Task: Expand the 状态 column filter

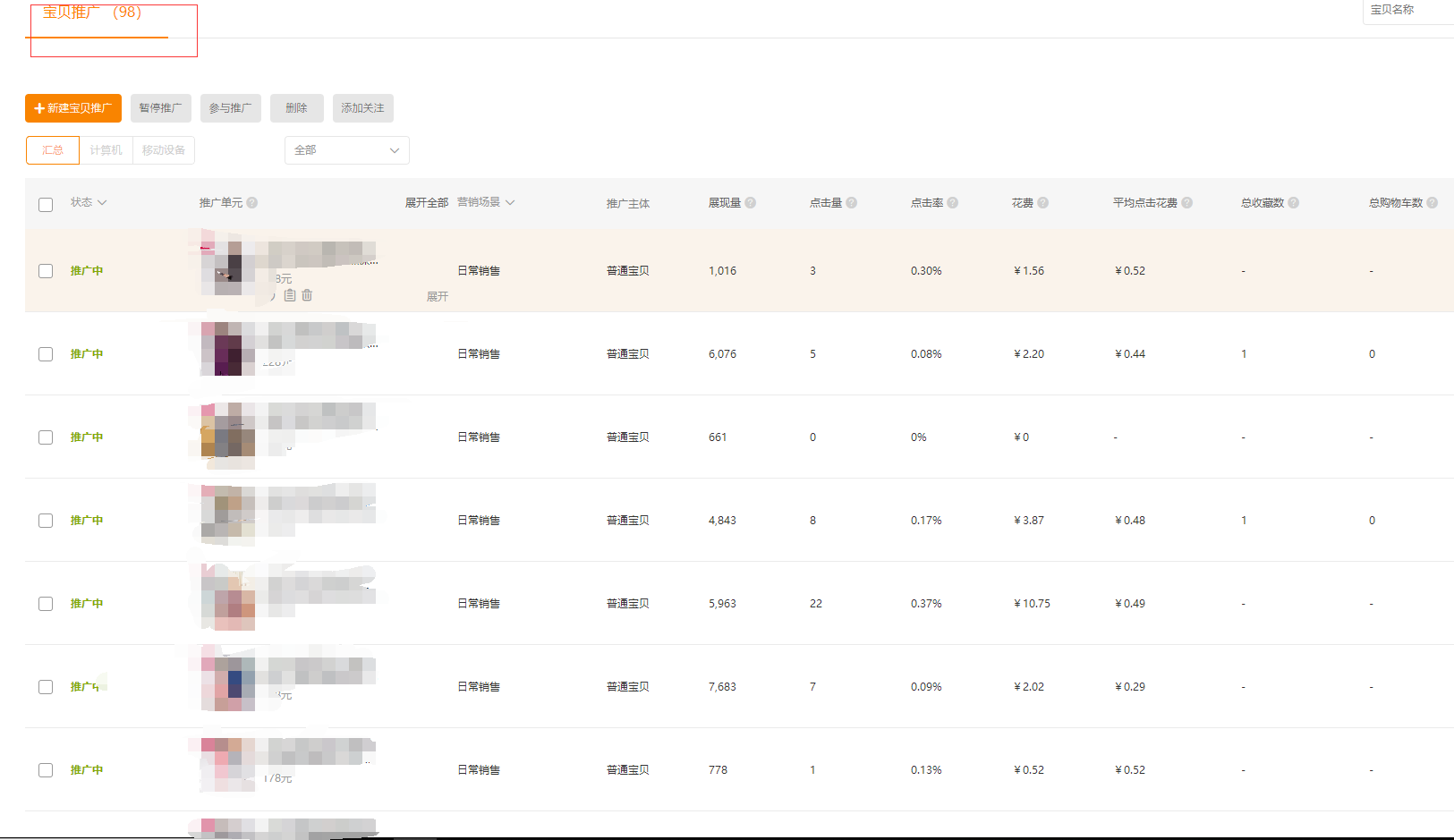Action: 89,202
